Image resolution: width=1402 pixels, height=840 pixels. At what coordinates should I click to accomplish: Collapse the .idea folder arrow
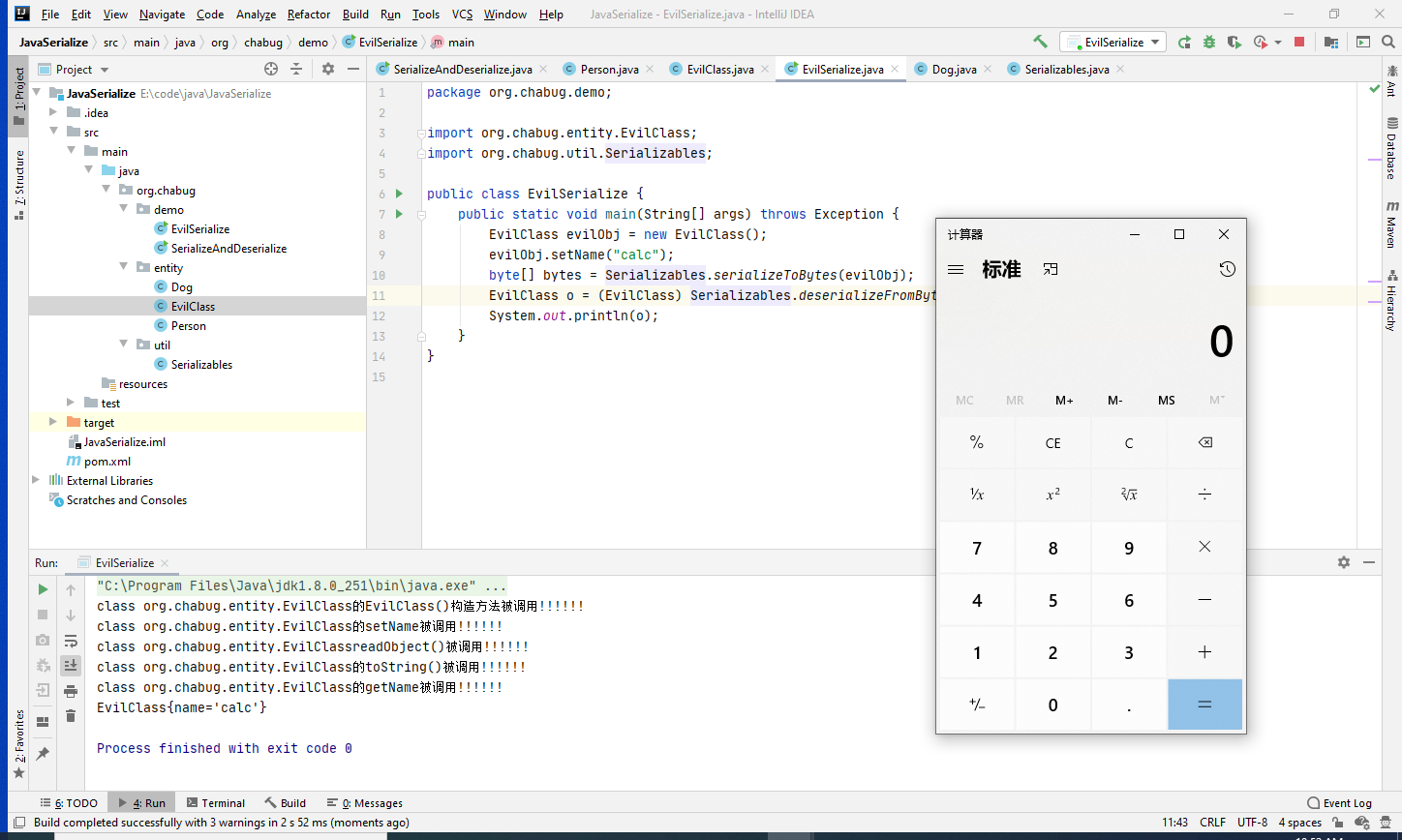(54, 113)
